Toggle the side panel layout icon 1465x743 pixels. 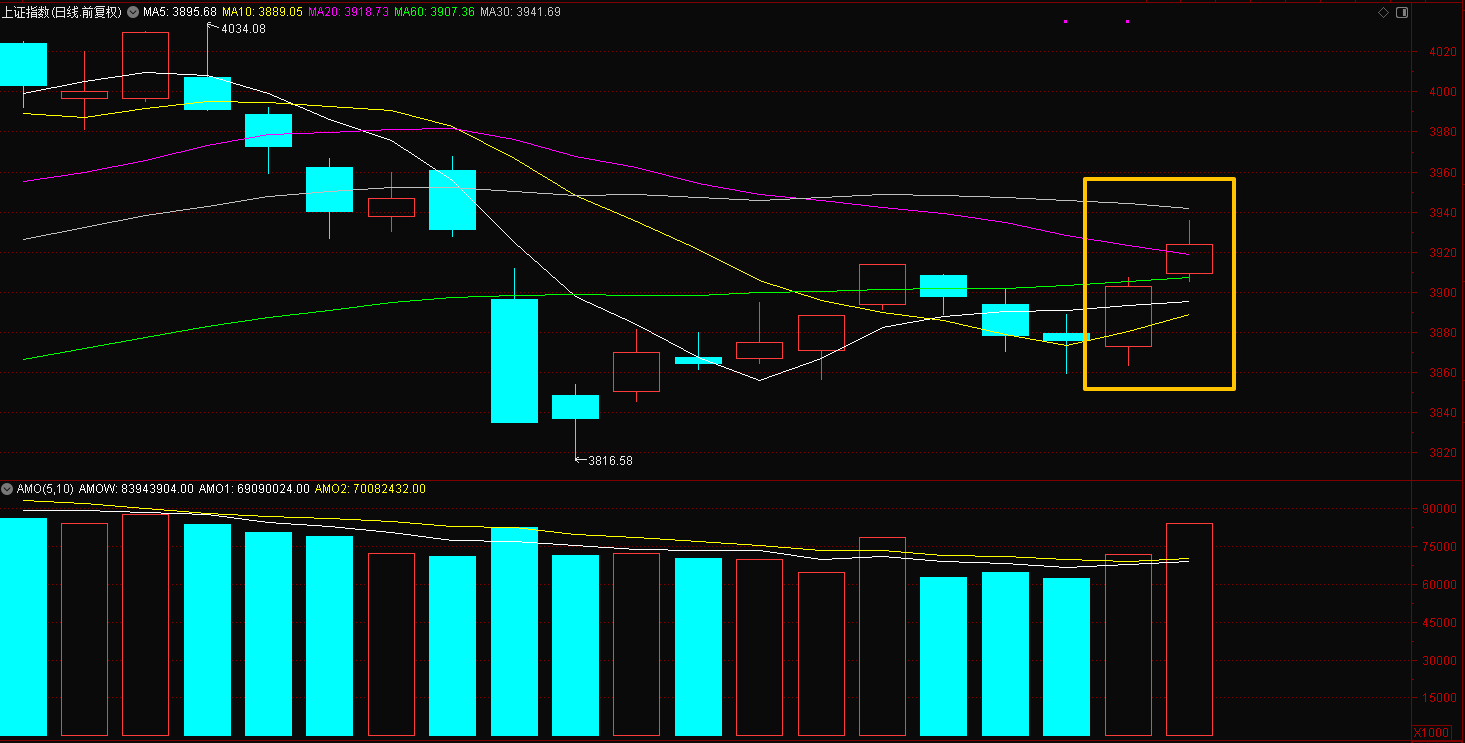(x=1401, y=12)
